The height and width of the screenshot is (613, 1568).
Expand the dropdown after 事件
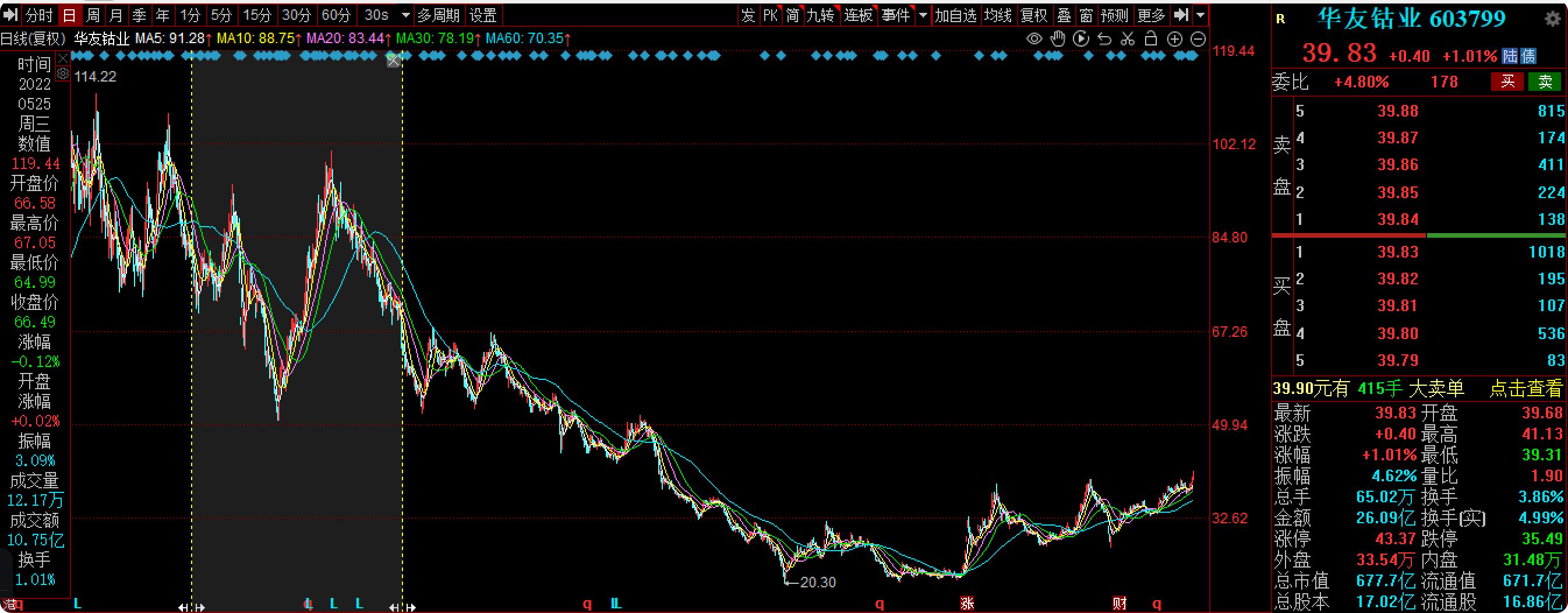point(923,15)
